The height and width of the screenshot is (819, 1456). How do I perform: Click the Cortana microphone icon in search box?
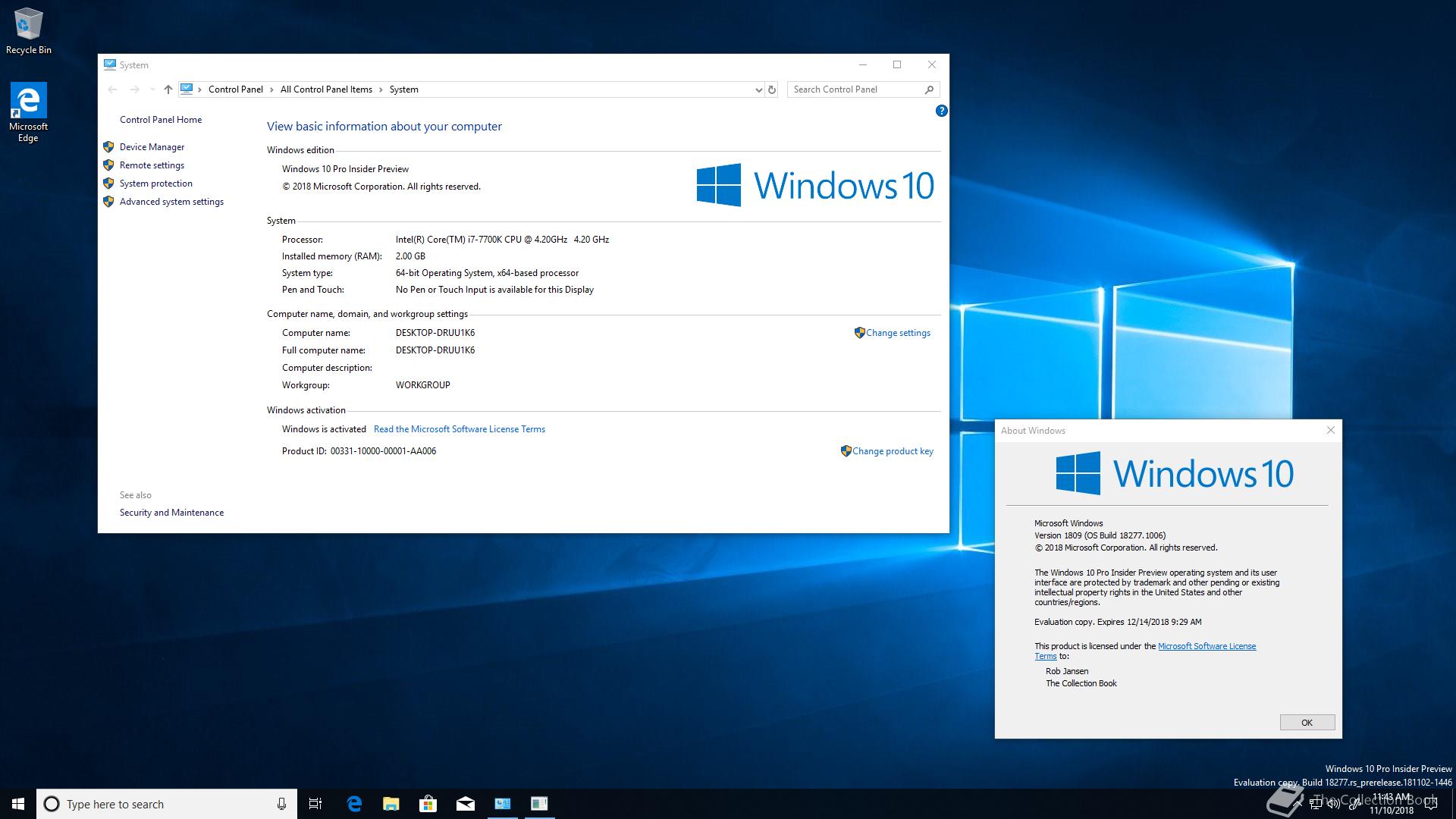click(281, 804)
